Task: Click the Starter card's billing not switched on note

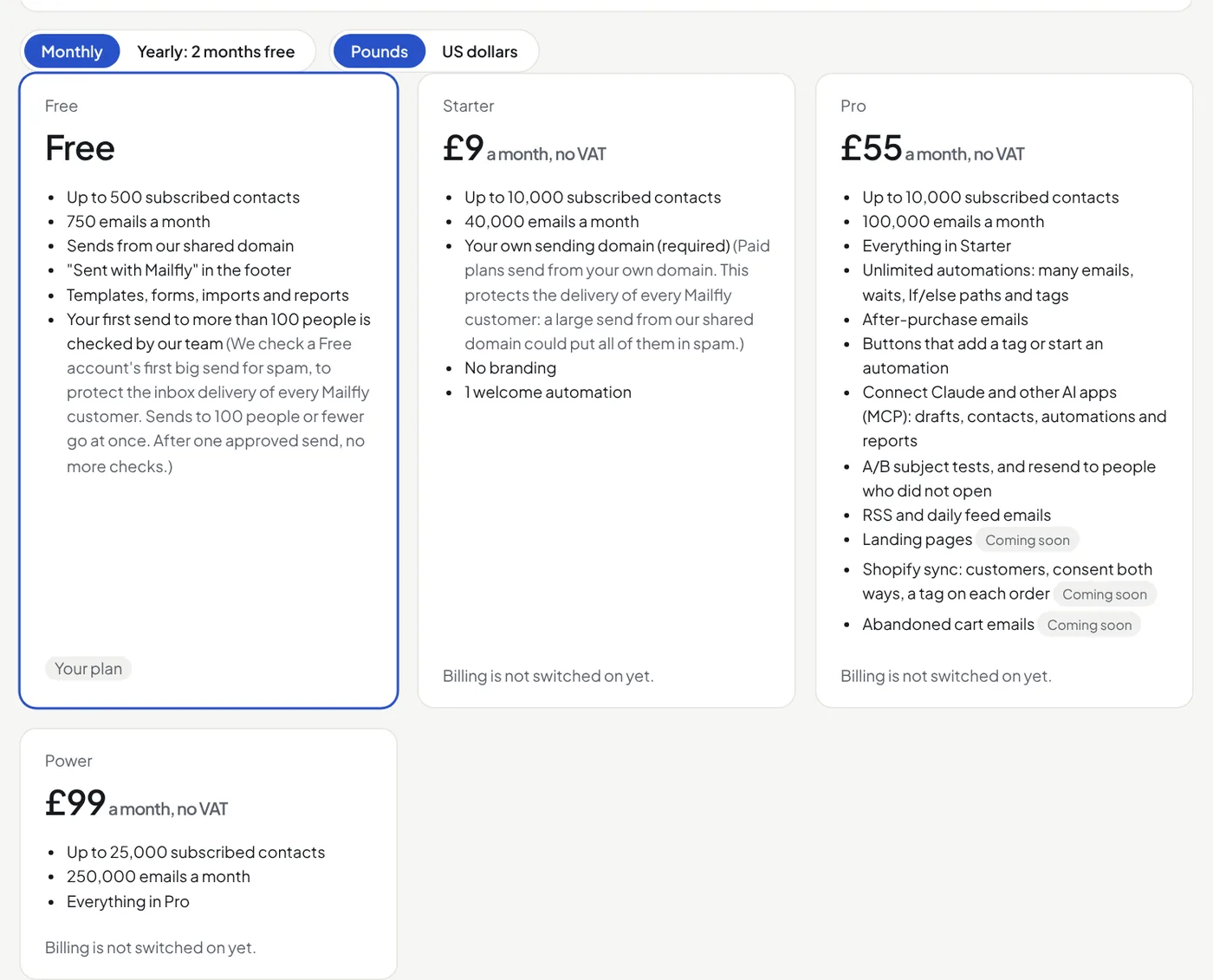Action: tap(548, 676)
